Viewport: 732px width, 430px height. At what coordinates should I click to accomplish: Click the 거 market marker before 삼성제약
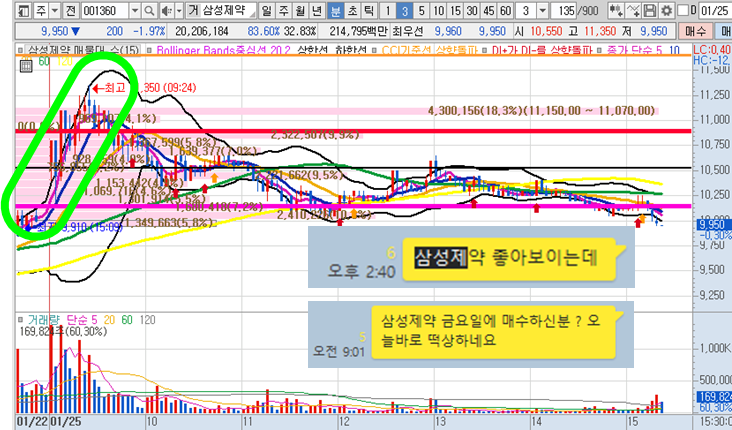pos(193,10)
